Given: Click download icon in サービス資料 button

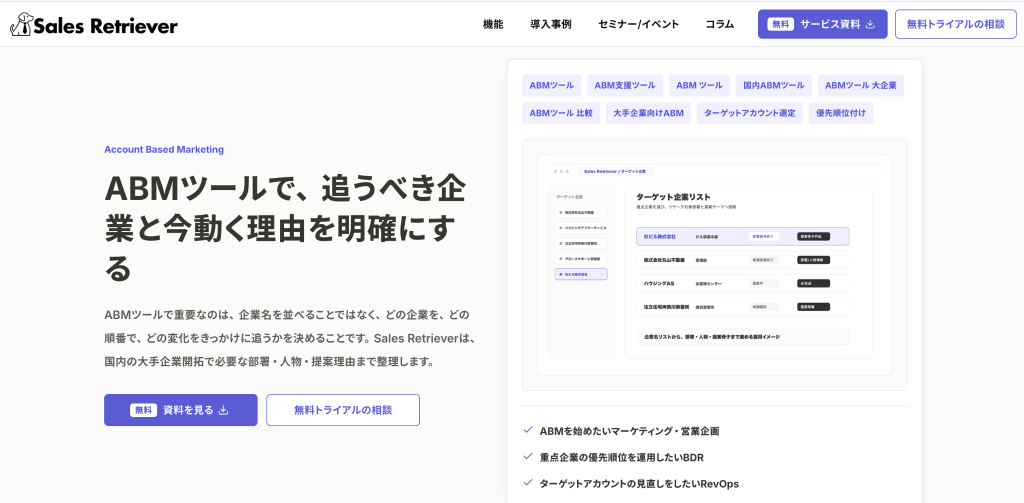Looking at the screenshot, I should 870,25.
